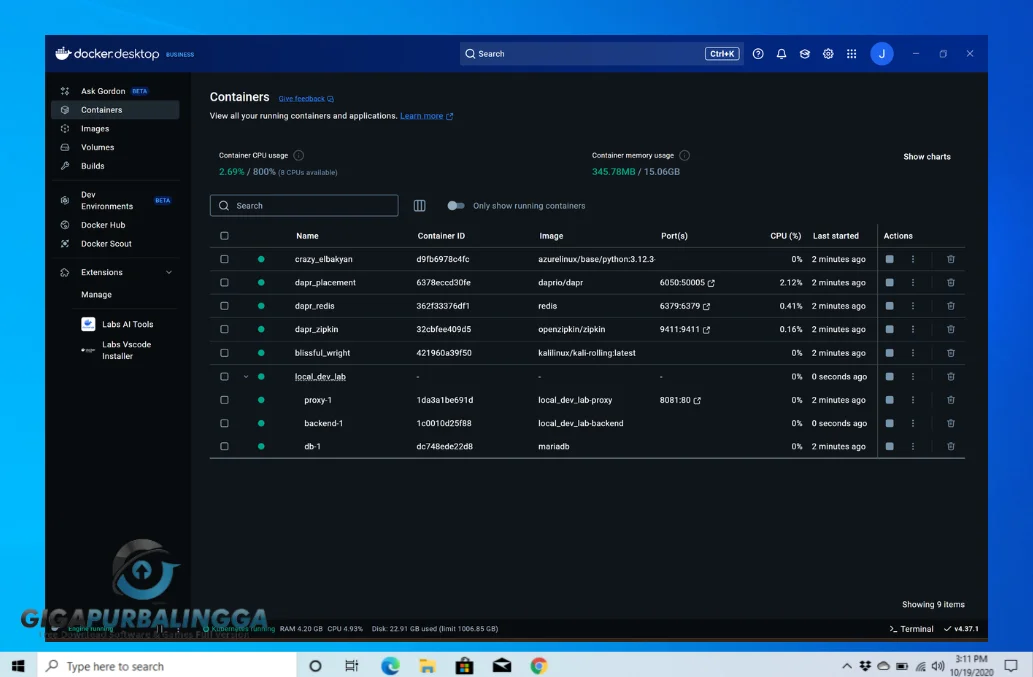Show memory usage info icon
This screenshot has width=1033, height=677.
pos(684,155)
